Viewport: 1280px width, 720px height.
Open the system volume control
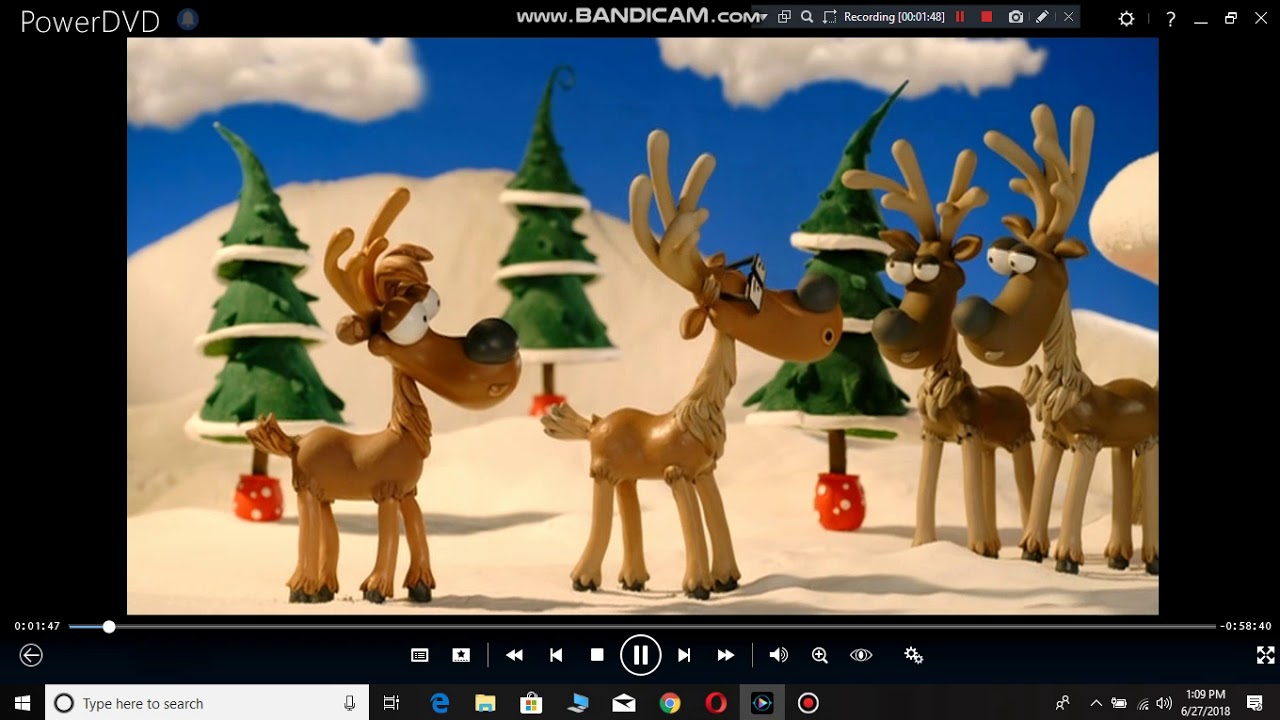(1164, 703)
